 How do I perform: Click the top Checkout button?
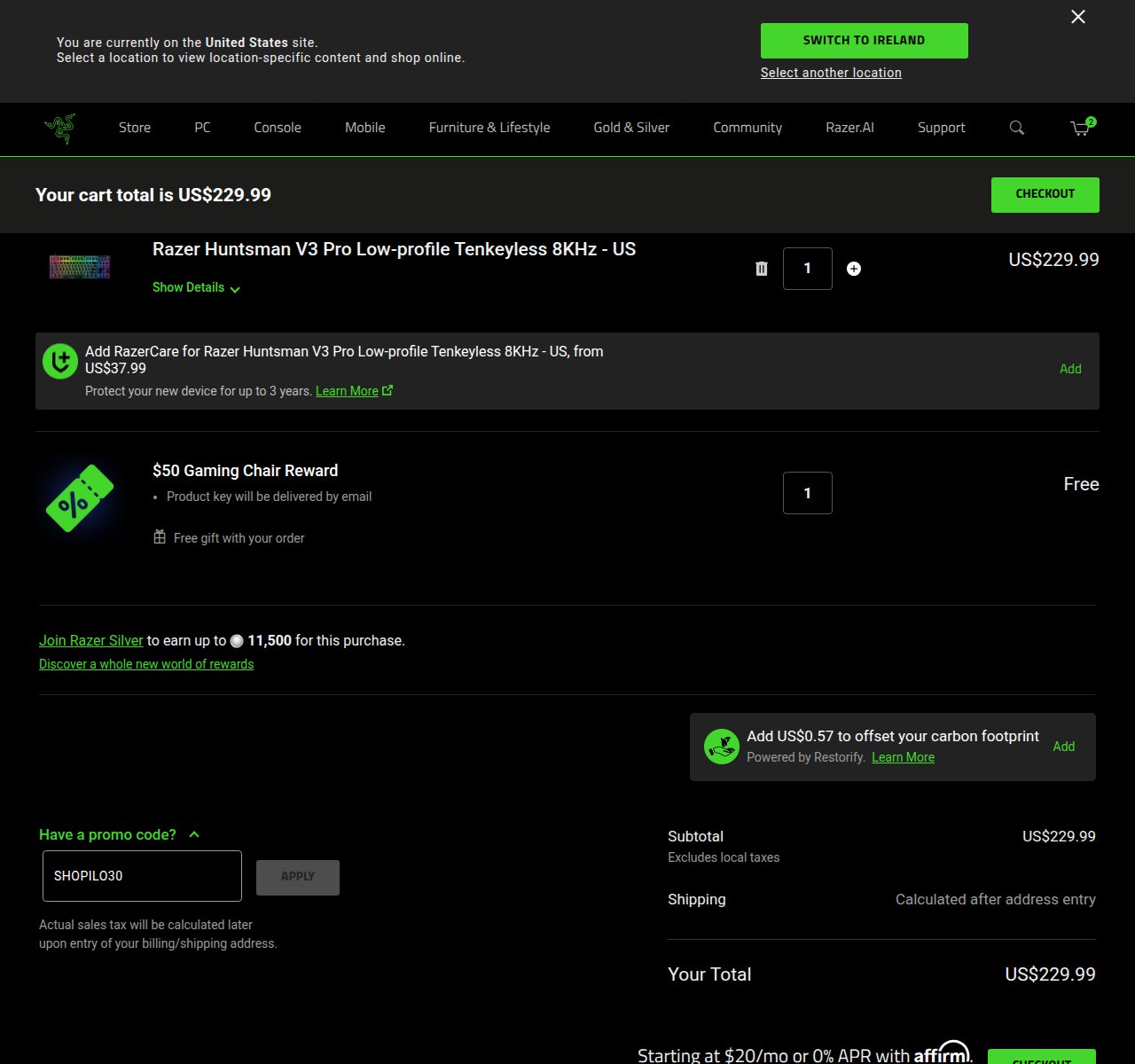tap(1045, 195)
